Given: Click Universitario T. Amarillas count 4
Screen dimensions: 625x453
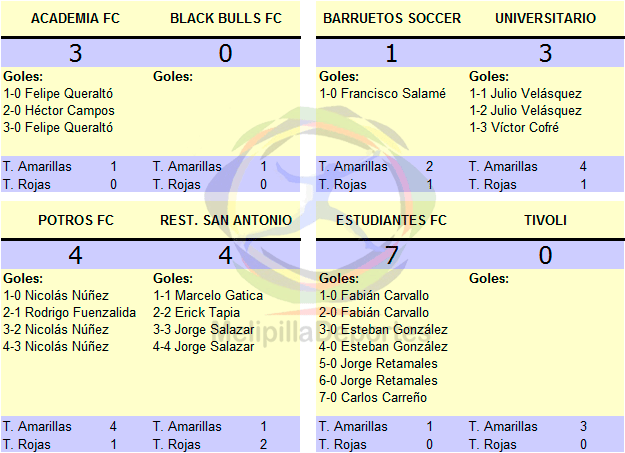Looking at the screenshot, I should pyautogui.click(x=583, y=166).
